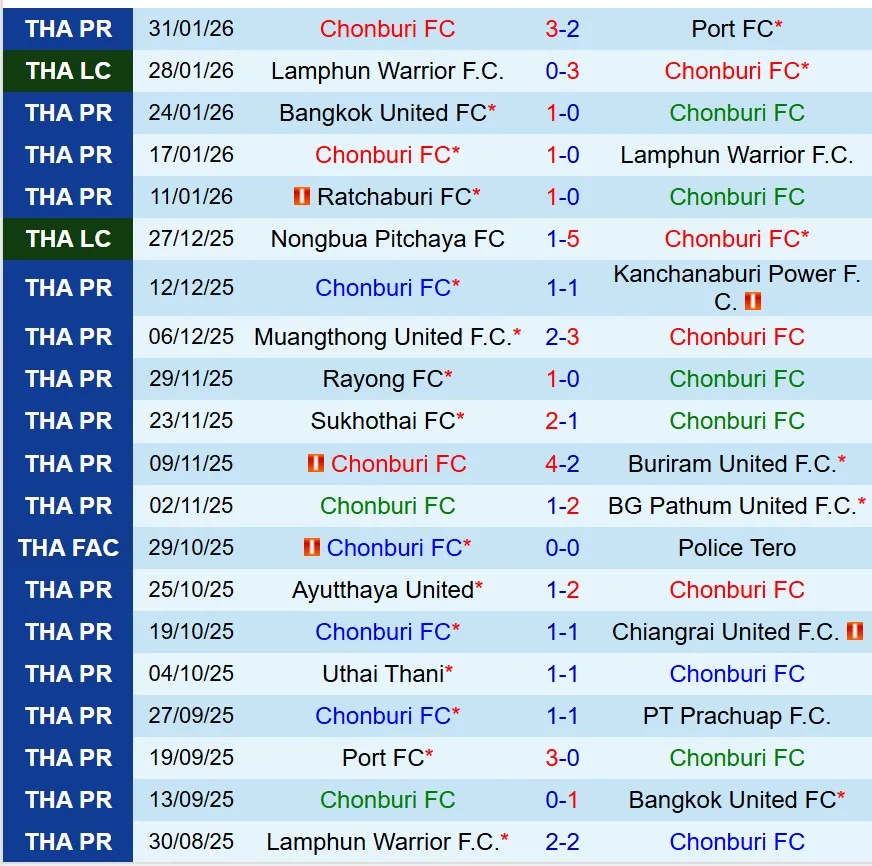The width and height of the screenshot is (872, 866).
Task: Open THA LC label on the 28/01/26 row
Action: click(68, 71)
